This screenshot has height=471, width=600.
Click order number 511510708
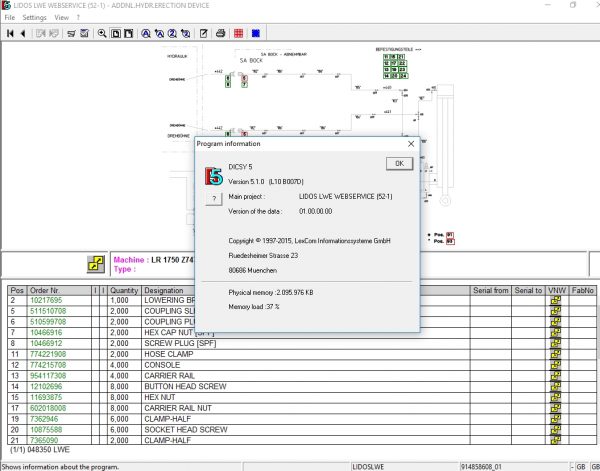coord(48,311)
